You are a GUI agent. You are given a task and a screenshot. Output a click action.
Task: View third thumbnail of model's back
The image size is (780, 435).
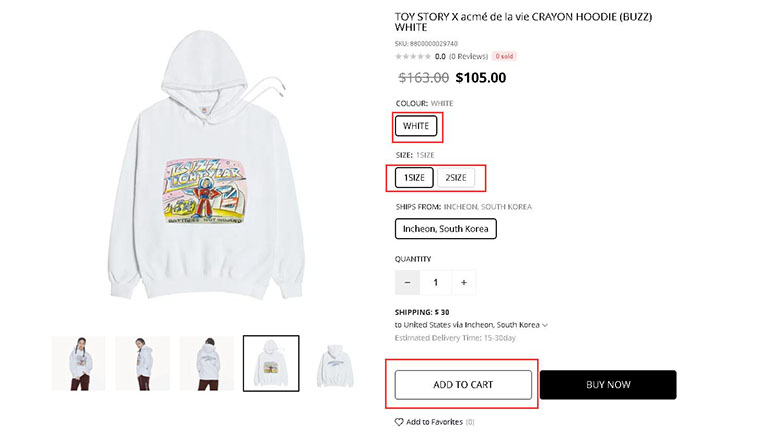pyautogui.click(x=207, y=363)
